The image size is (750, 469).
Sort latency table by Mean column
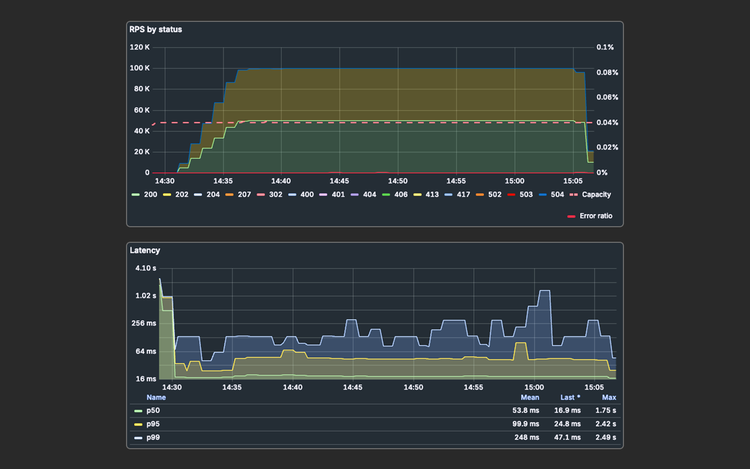(x=530, y=397)
